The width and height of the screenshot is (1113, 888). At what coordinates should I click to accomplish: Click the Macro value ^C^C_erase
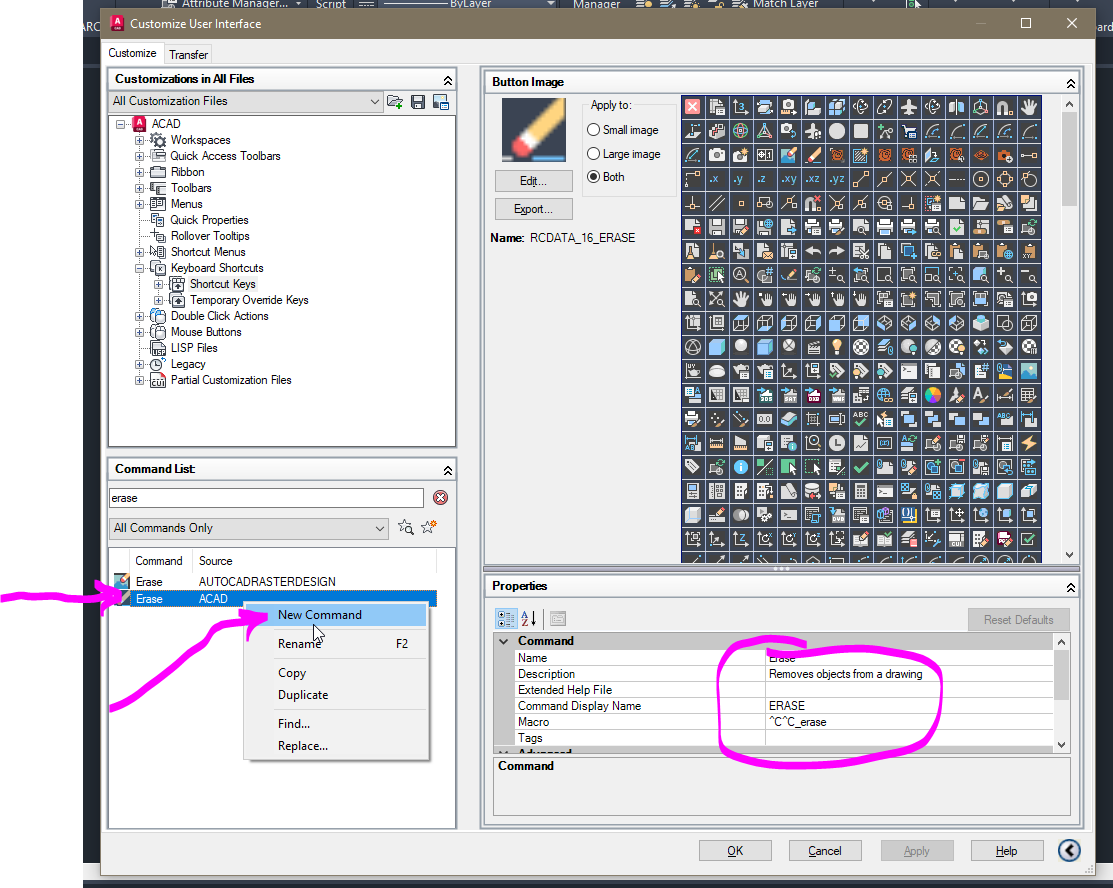point(798,722)
